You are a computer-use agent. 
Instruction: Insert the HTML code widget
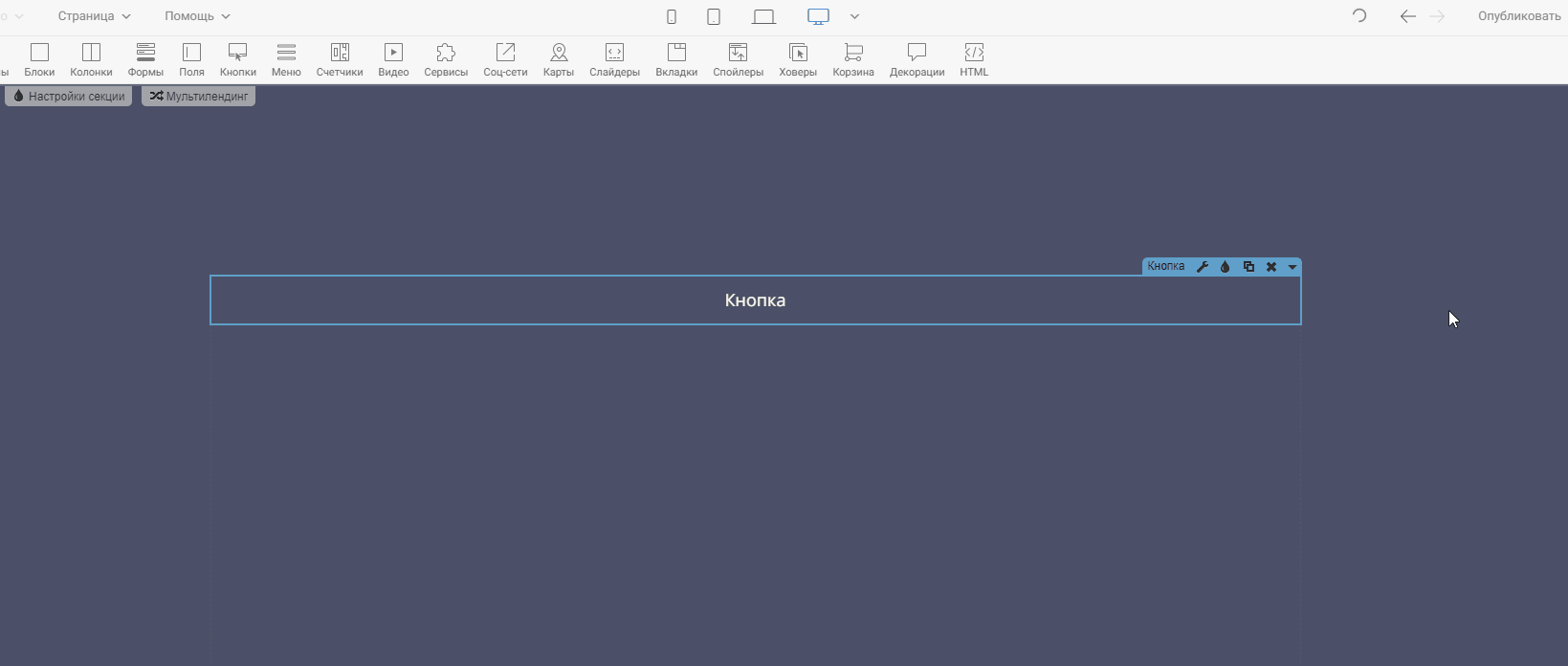(974, 58)
